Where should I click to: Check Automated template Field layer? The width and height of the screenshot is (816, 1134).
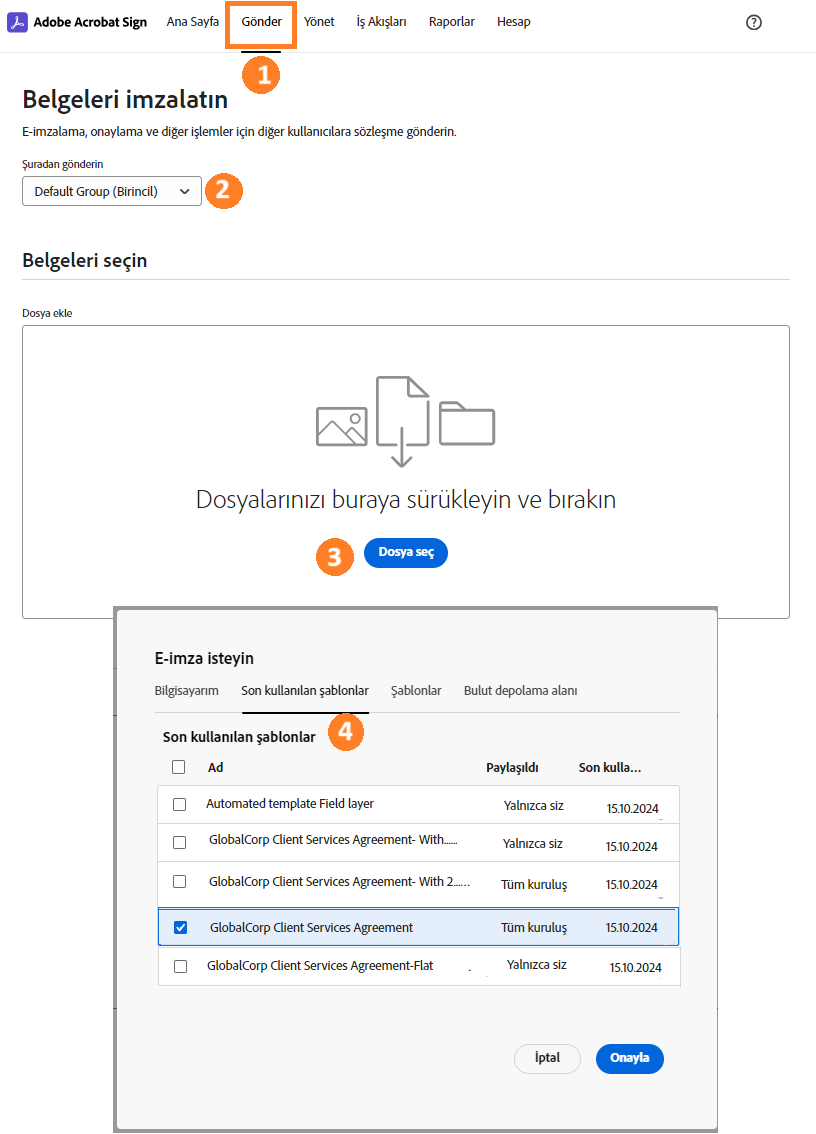point(178,803)
